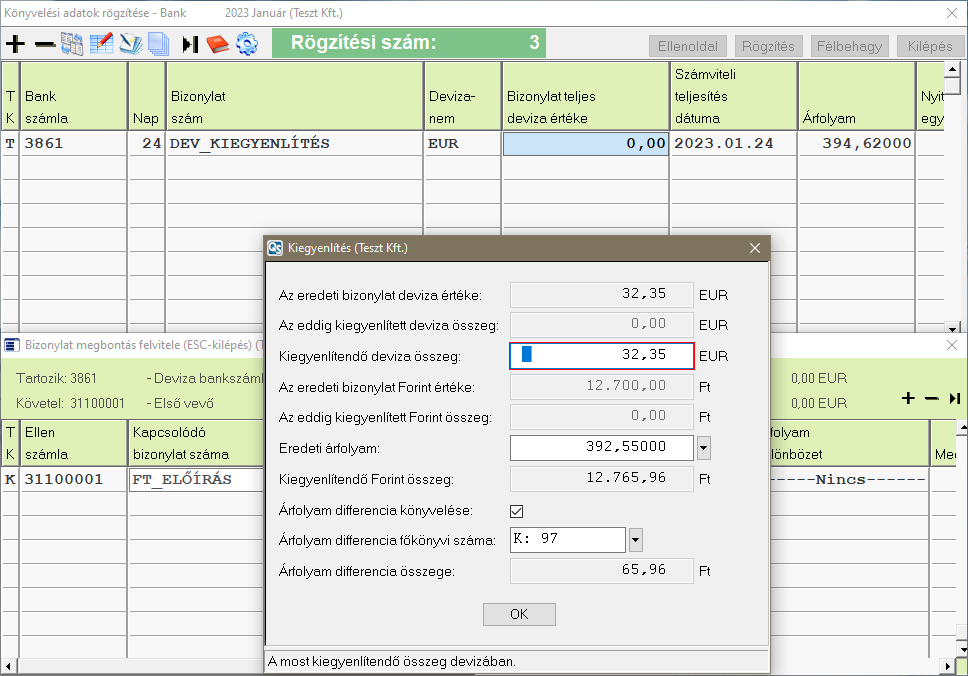Open the red book icon
Viewport: 968px width, 676px height.
pos(218,44)
